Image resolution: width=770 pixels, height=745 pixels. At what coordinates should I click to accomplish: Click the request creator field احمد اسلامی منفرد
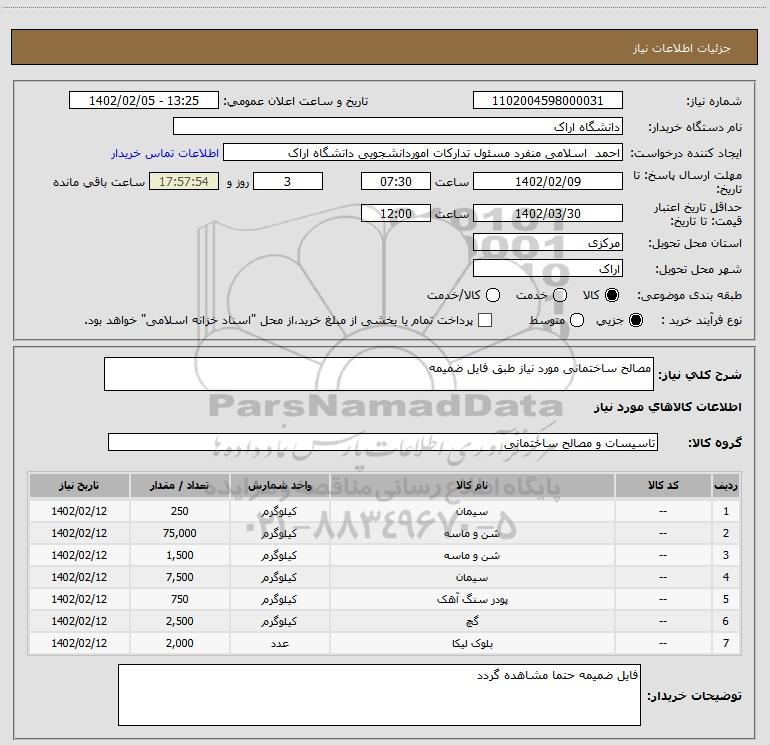pos(423,153)
